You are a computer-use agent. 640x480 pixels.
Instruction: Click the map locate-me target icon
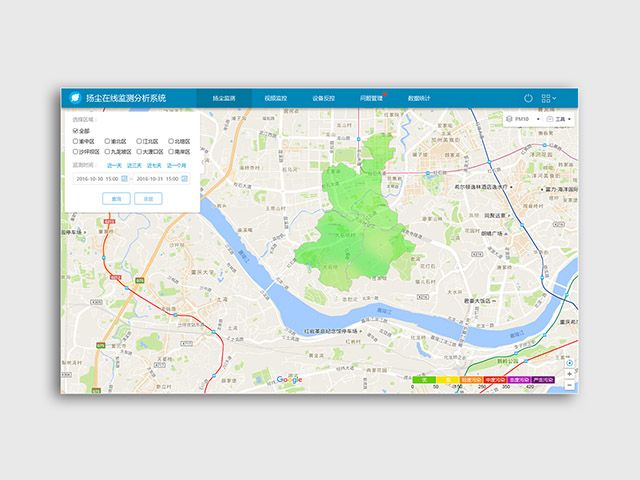tap(570, 361)
